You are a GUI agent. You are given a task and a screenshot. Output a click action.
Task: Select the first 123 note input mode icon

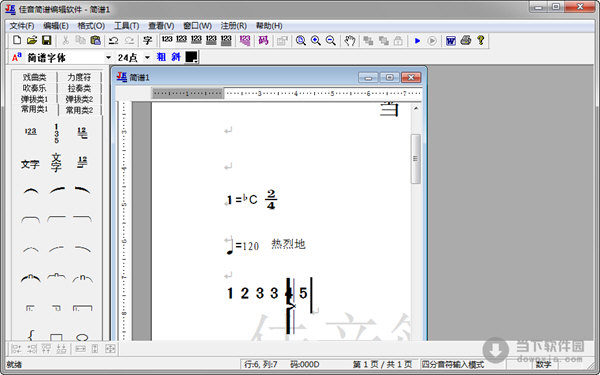[167, 40]
